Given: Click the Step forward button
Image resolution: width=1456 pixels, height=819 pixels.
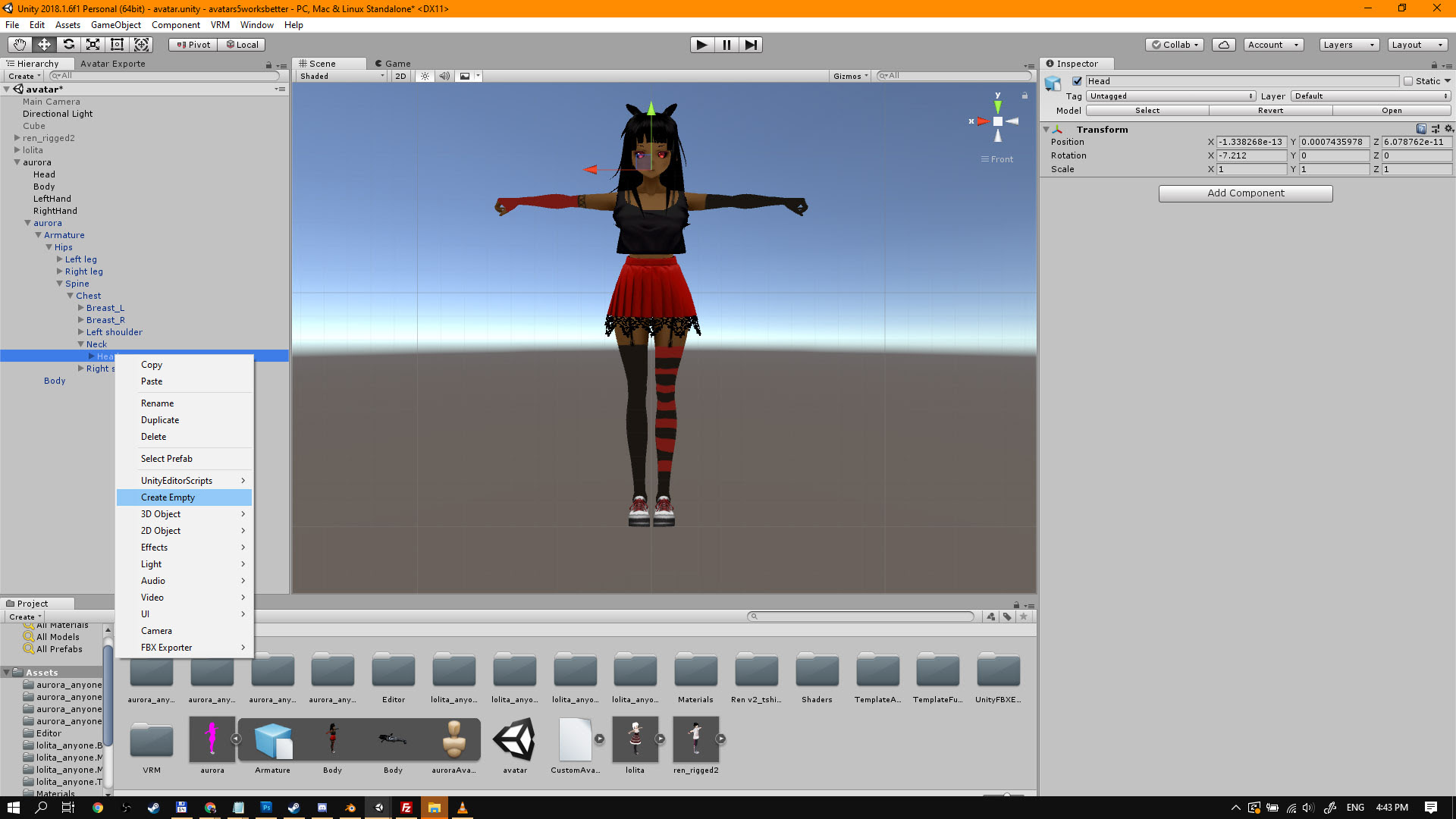Looking at the screenshot, I should [750, 45].
